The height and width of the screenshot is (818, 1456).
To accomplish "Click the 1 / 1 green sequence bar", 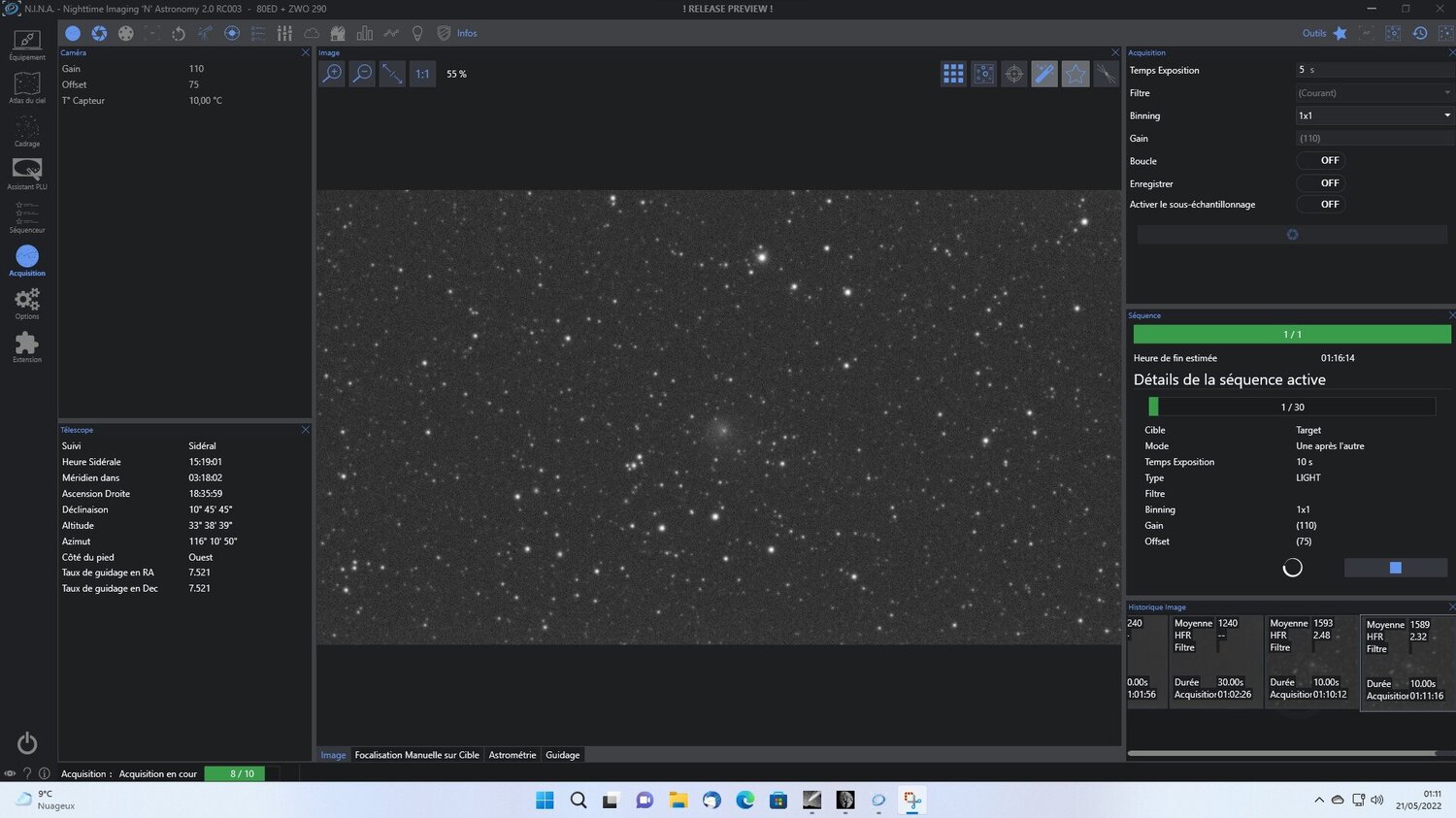I will (1292, 334).
